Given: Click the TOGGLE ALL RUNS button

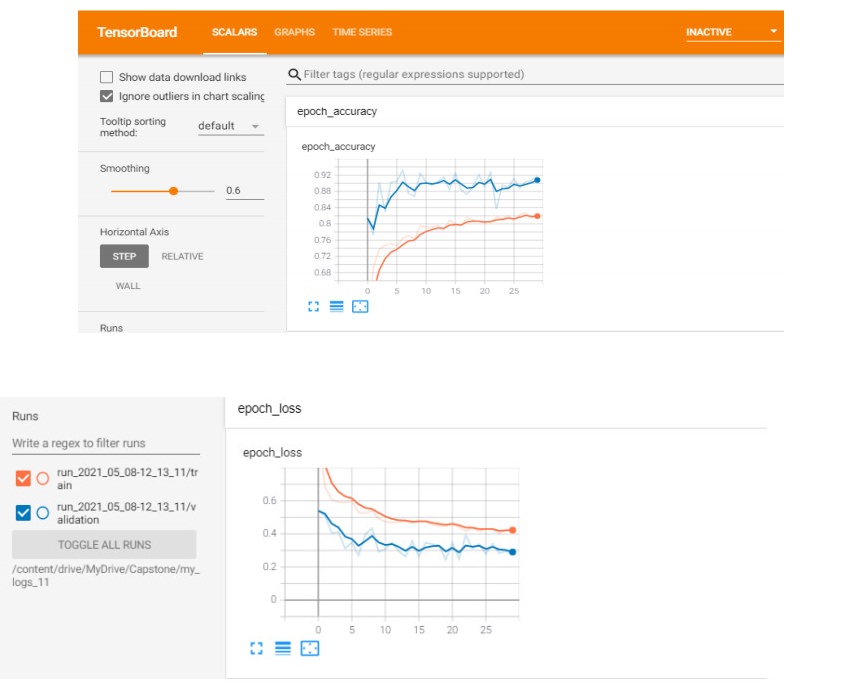Looking at the screenshot, I should [x=104, y=545].
